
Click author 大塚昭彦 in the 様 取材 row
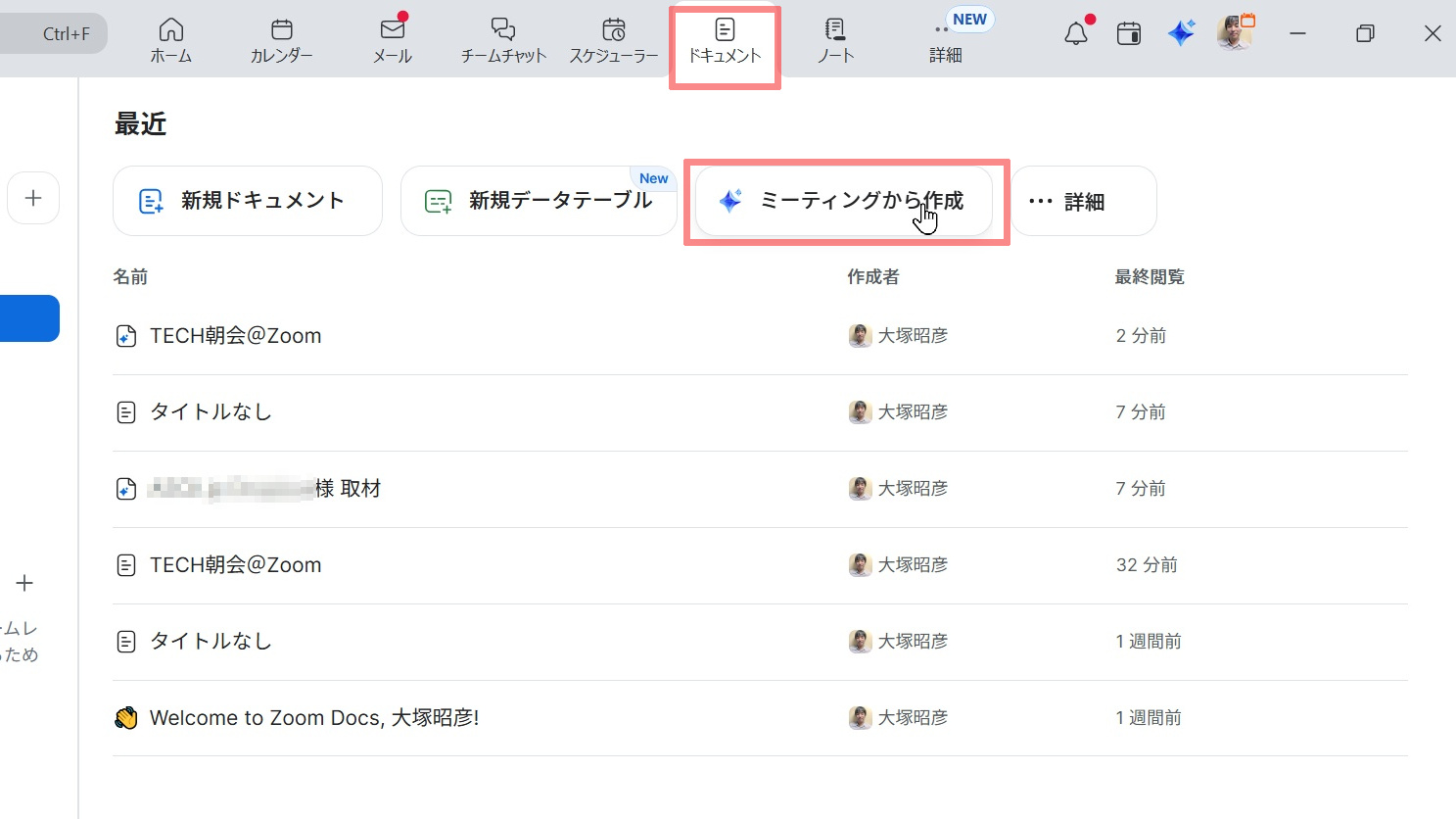pyautogui.click(x=913, y=489)
